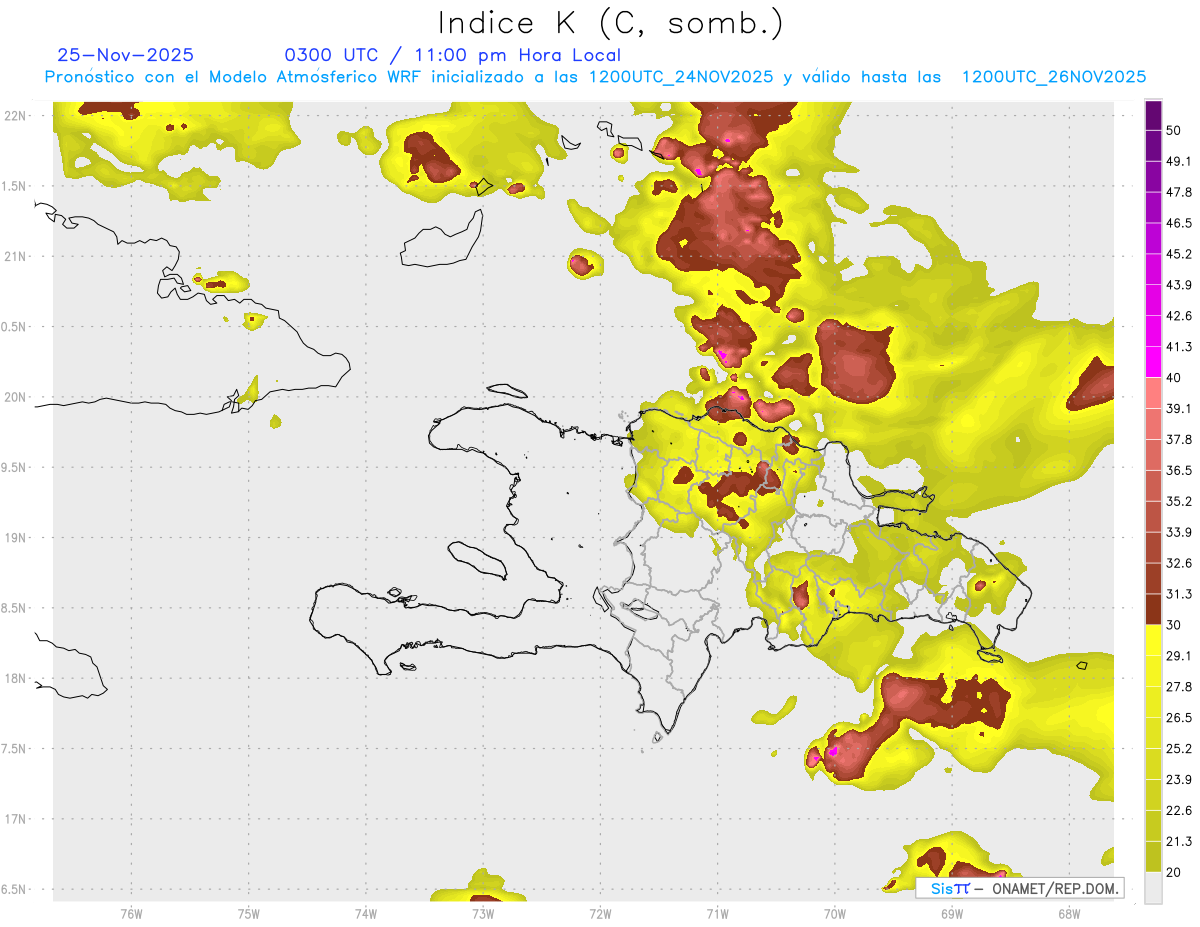This screenshot has height=927, width=1200.
Task: Click the color scale value "42.6"
Action: click(1179, 316)
